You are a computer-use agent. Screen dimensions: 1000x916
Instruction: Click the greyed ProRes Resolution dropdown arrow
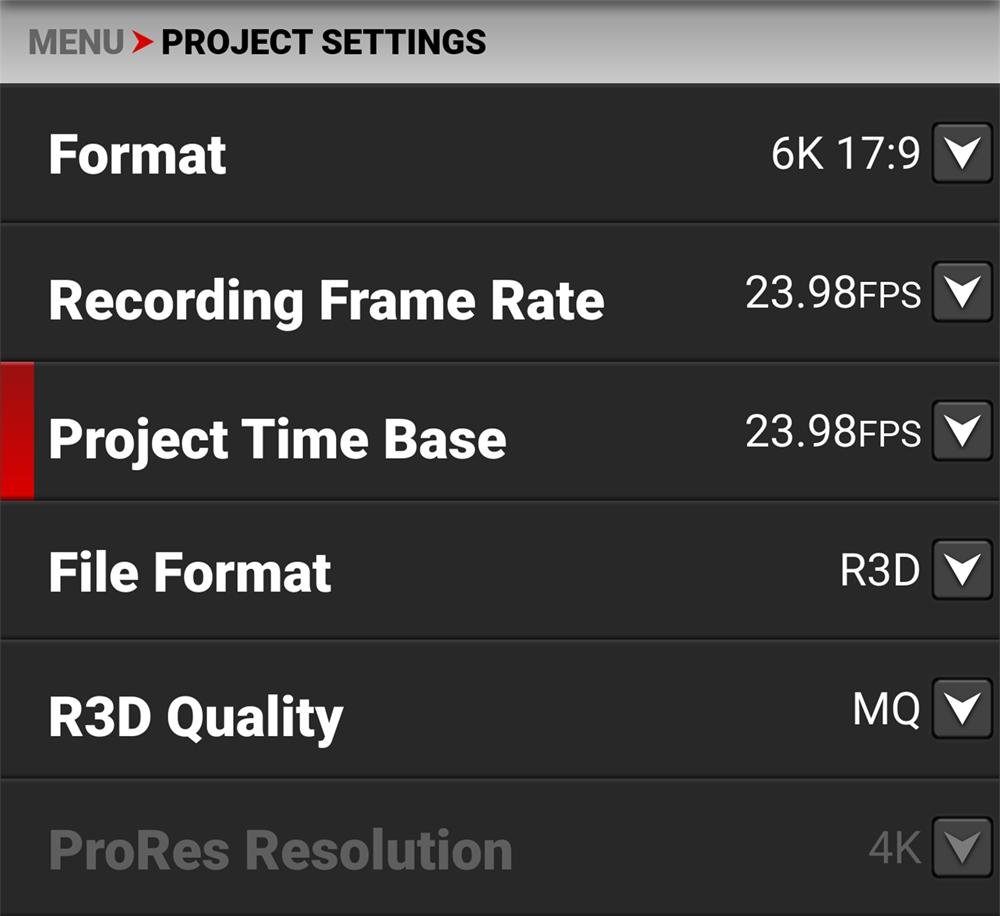(962, 848)
